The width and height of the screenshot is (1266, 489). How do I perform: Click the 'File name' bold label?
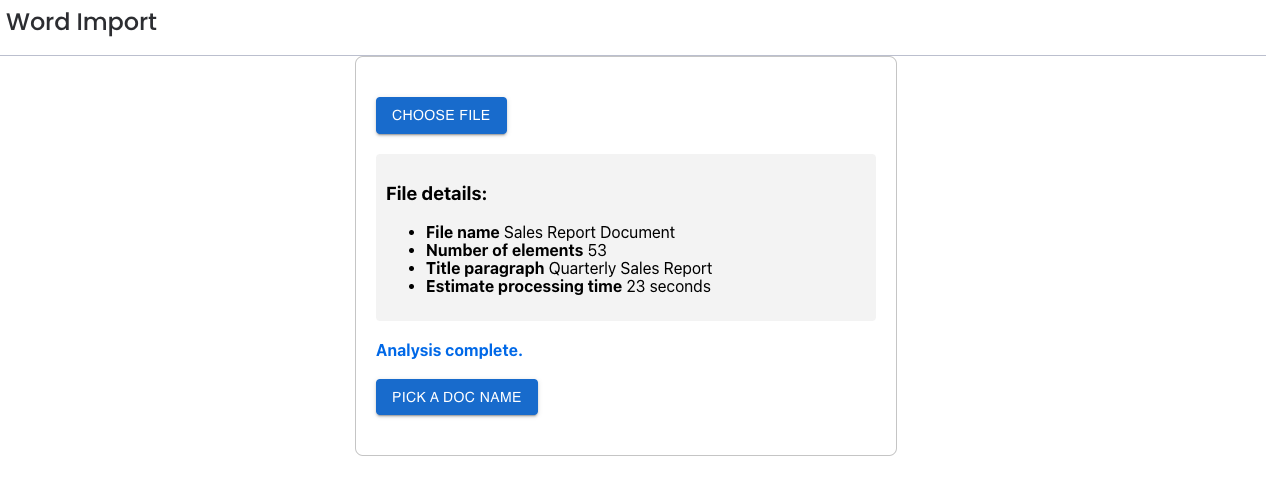[462, 232]
